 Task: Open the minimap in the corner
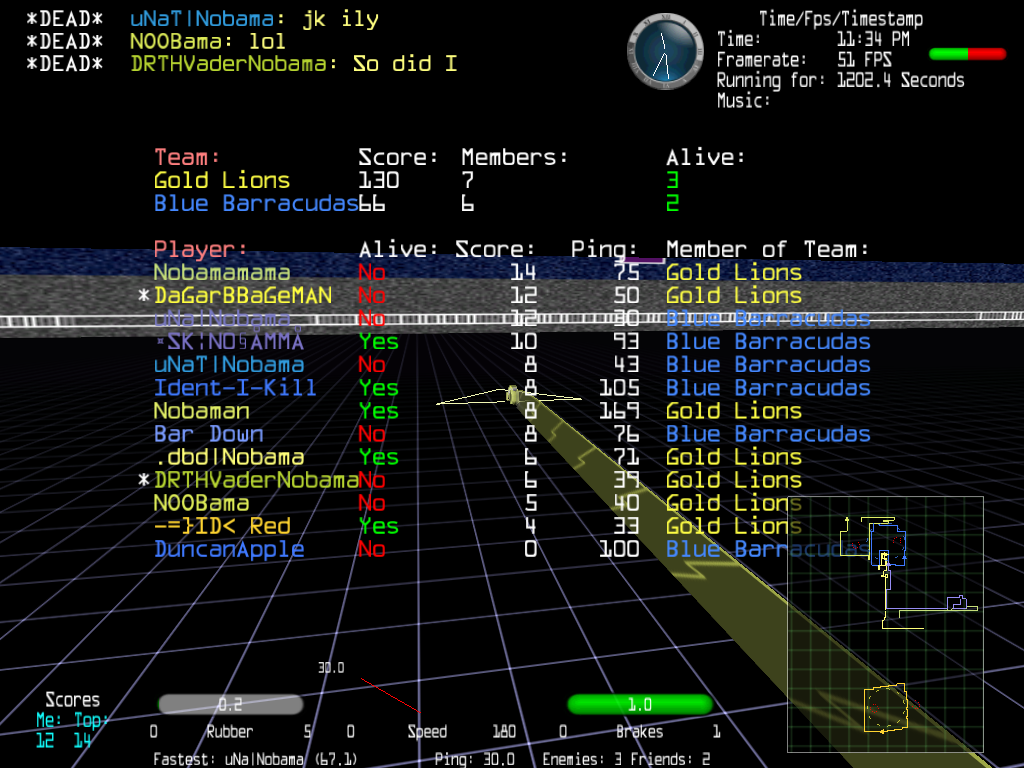pyautogui.click(x=884, y=623)
